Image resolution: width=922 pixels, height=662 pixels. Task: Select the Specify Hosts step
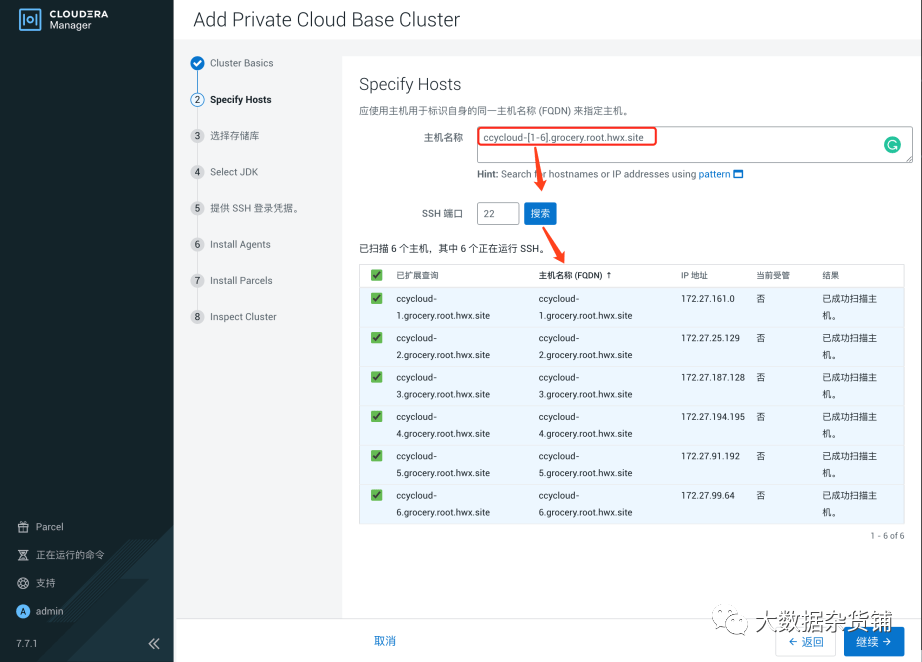click(x=240, y=99)
